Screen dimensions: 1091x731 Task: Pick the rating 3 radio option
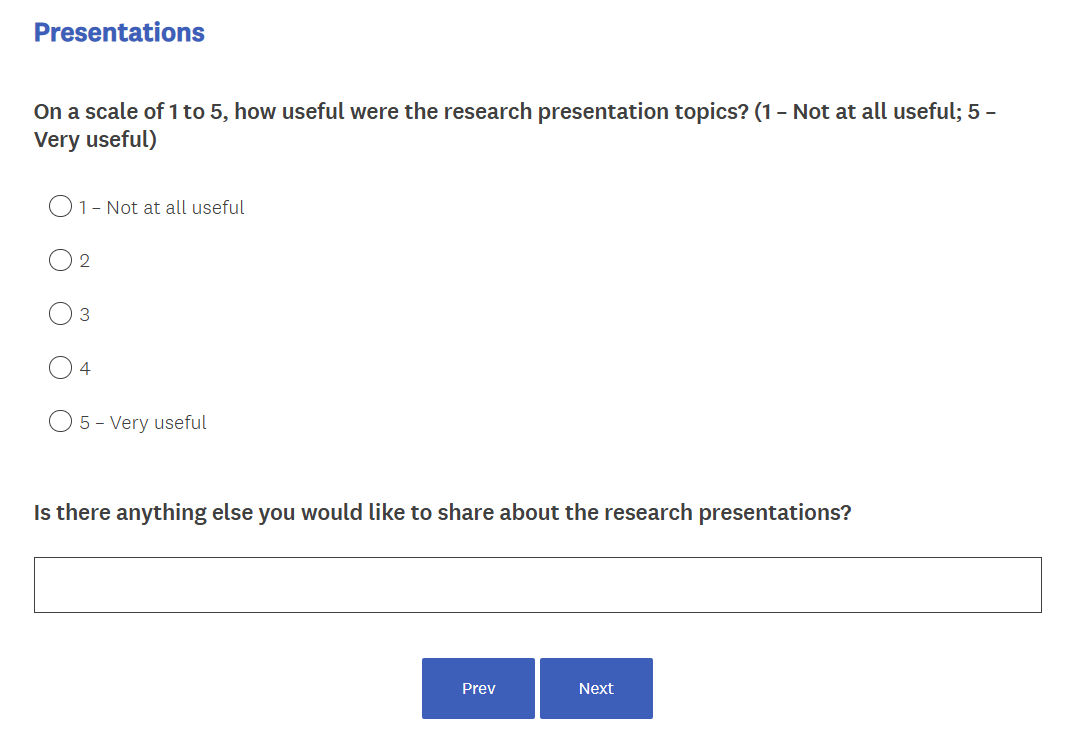[x=60, y=314]
